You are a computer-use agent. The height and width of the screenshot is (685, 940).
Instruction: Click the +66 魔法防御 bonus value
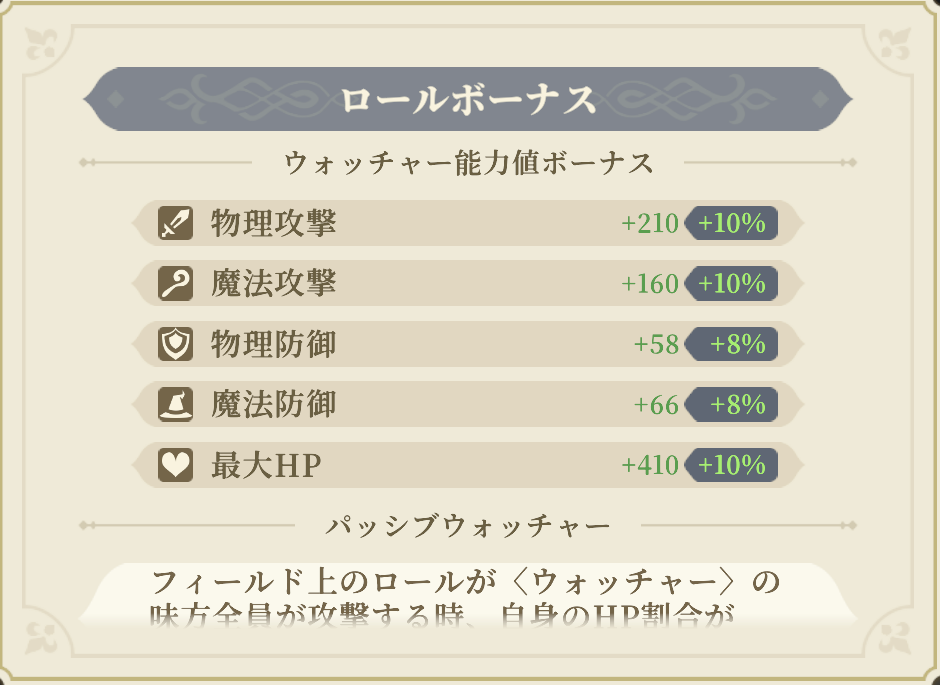(x=656, y=405)
